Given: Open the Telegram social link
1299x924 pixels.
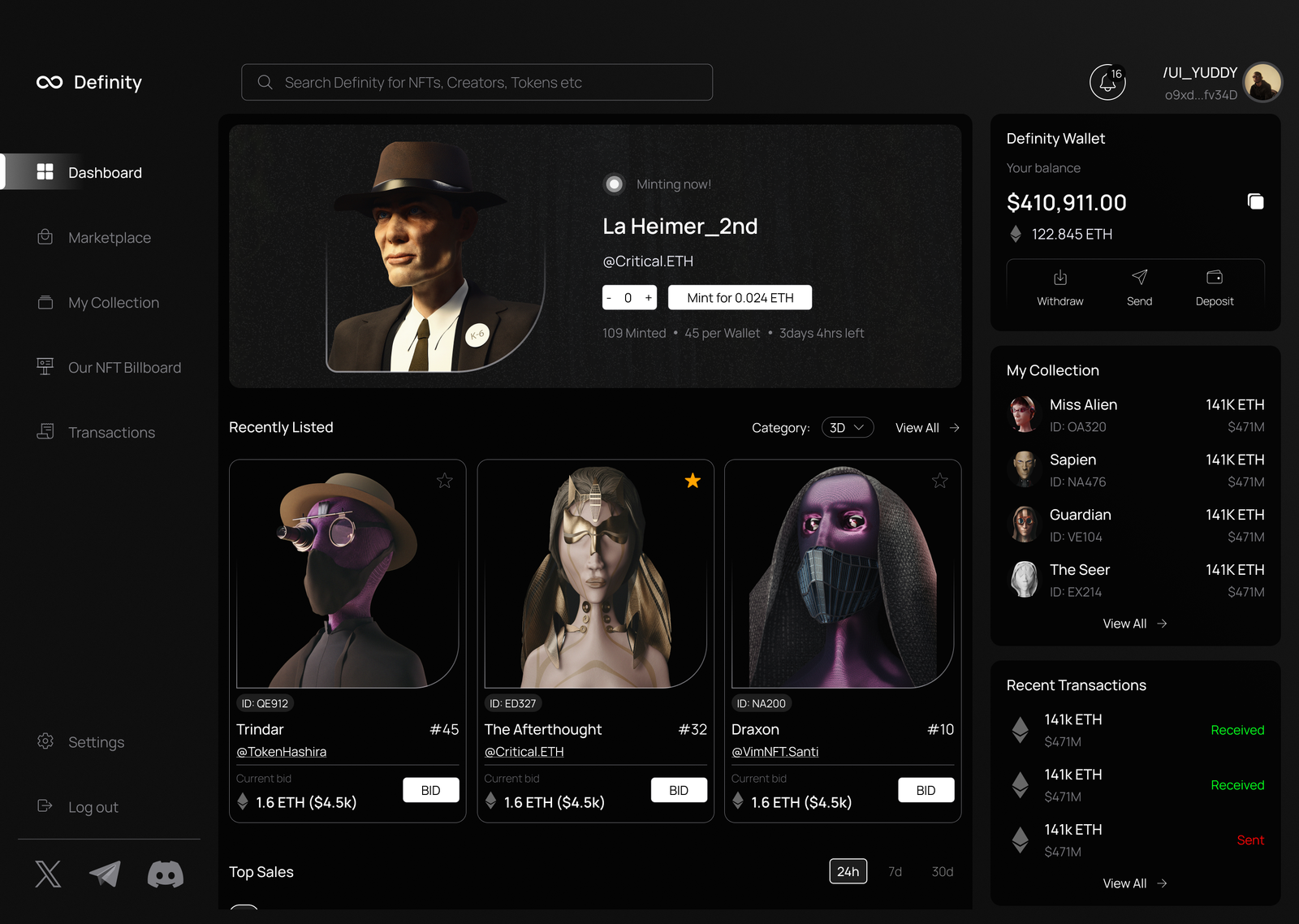Looking at the screenshot, I should (105, 874).
